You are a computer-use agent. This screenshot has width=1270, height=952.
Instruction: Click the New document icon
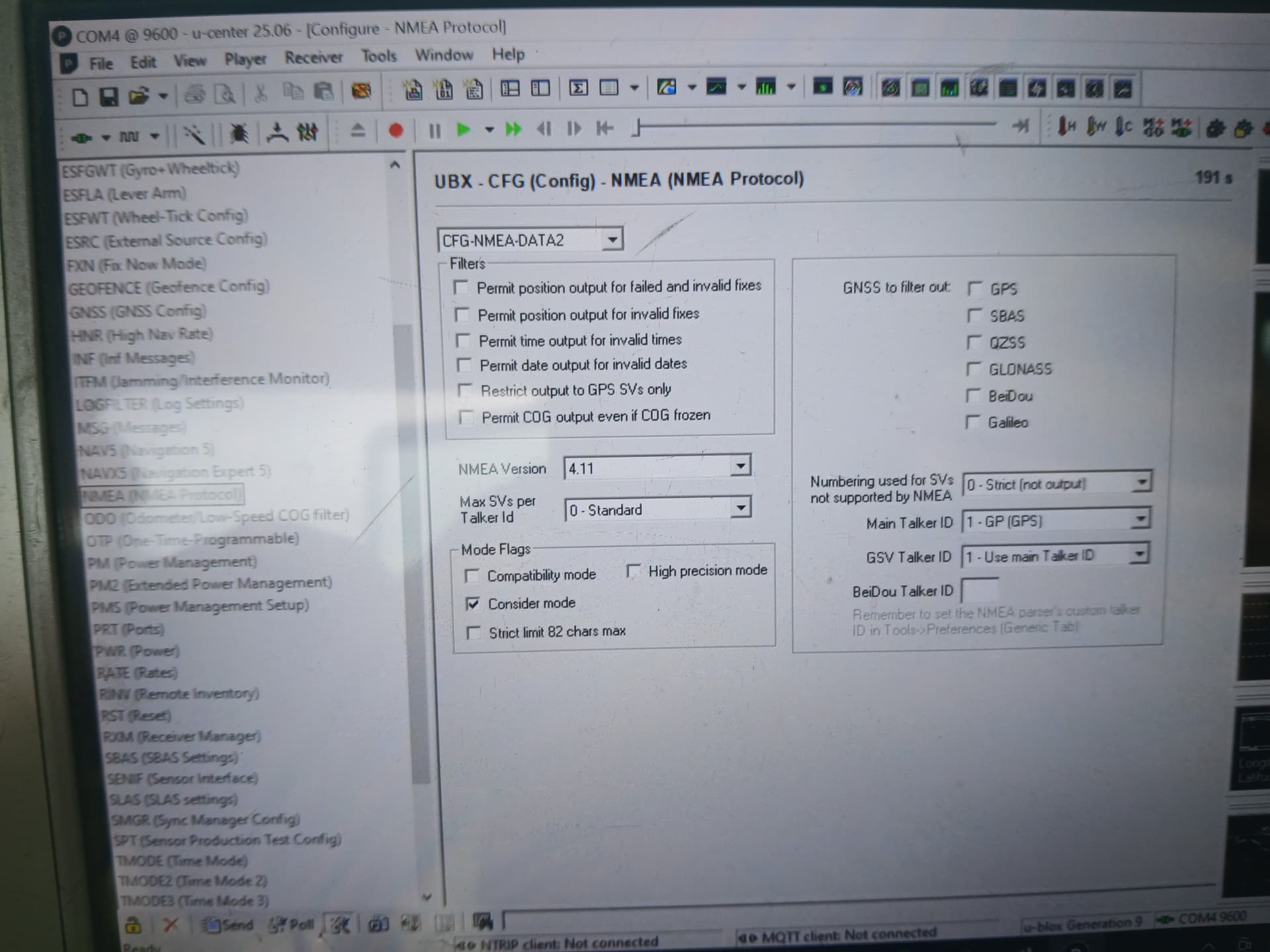pyautogui.click(x=80, y=97)
